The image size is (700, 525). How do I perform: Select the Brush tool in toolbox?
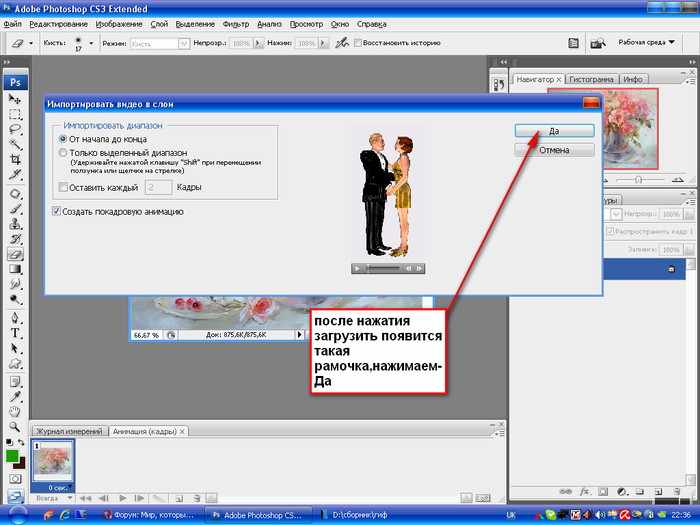[x=15, y=209]
